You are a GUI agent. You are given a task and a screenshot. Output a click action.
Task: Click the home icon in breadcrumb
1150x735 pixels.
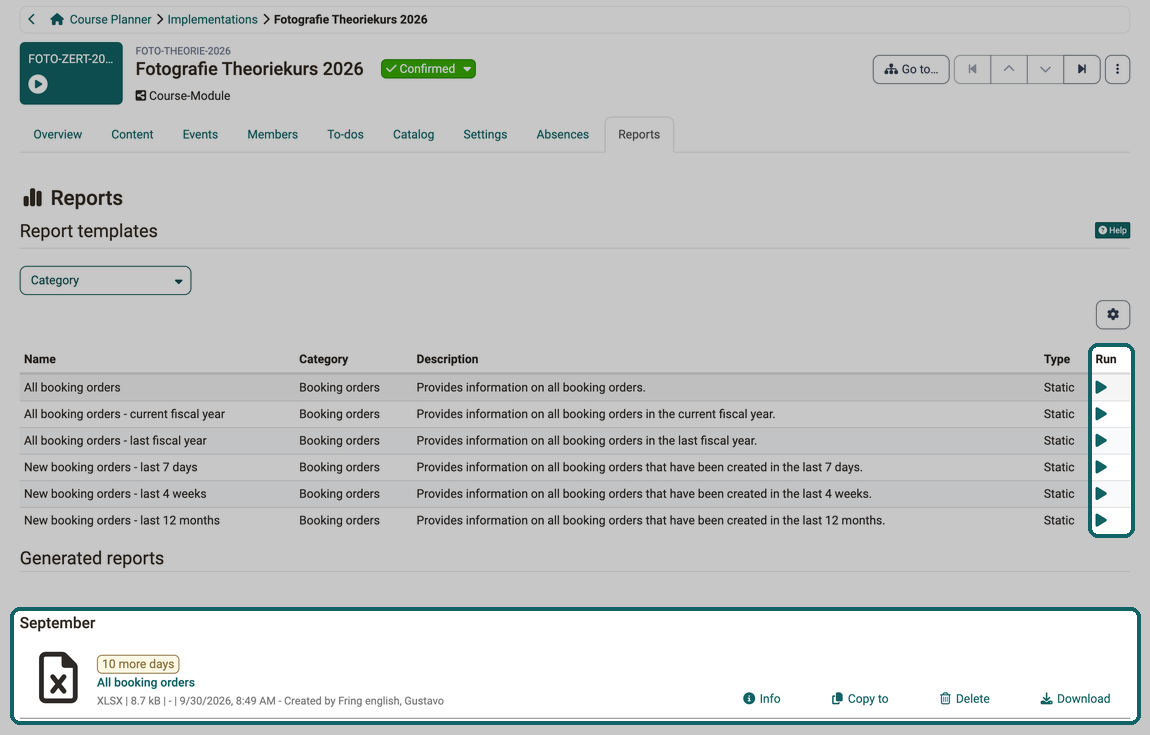tap(56, 19)
